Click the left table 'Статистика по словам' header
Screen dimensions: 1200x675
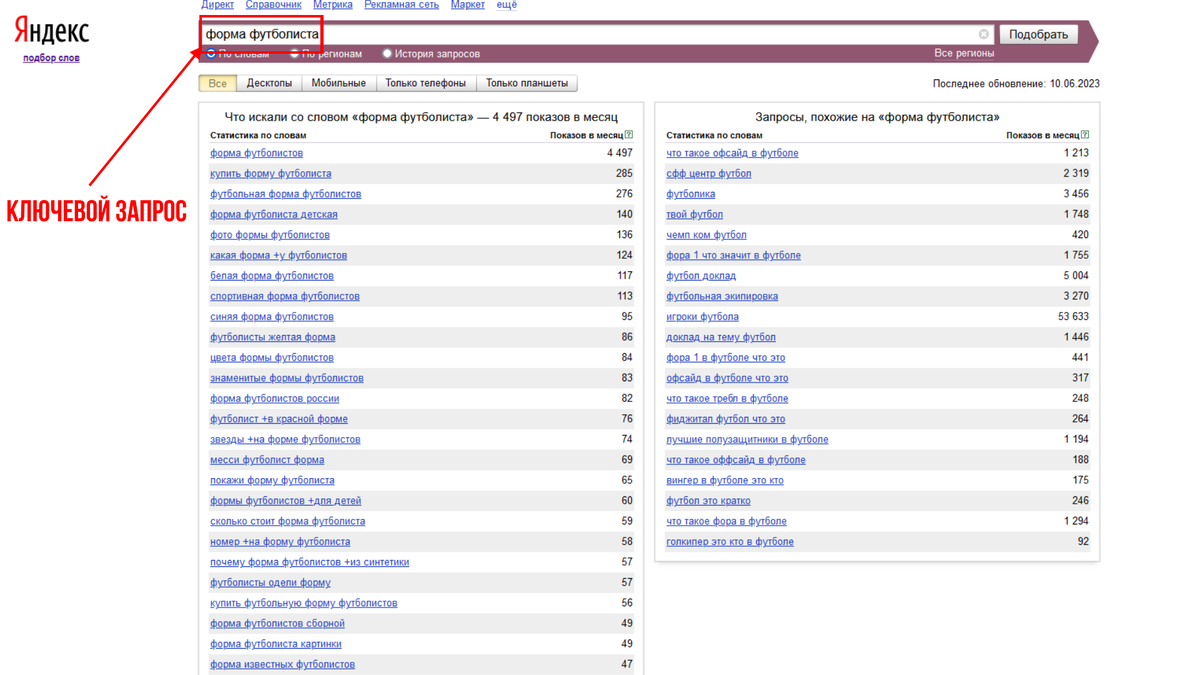pos(258,135)
